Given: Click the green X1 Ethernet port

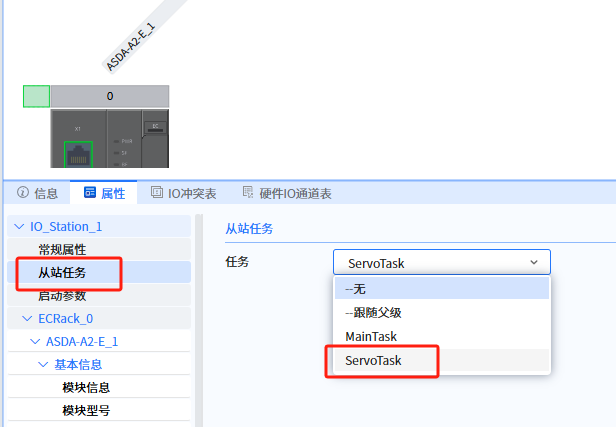Looking at the screenshot, I should tap(77, 155).
